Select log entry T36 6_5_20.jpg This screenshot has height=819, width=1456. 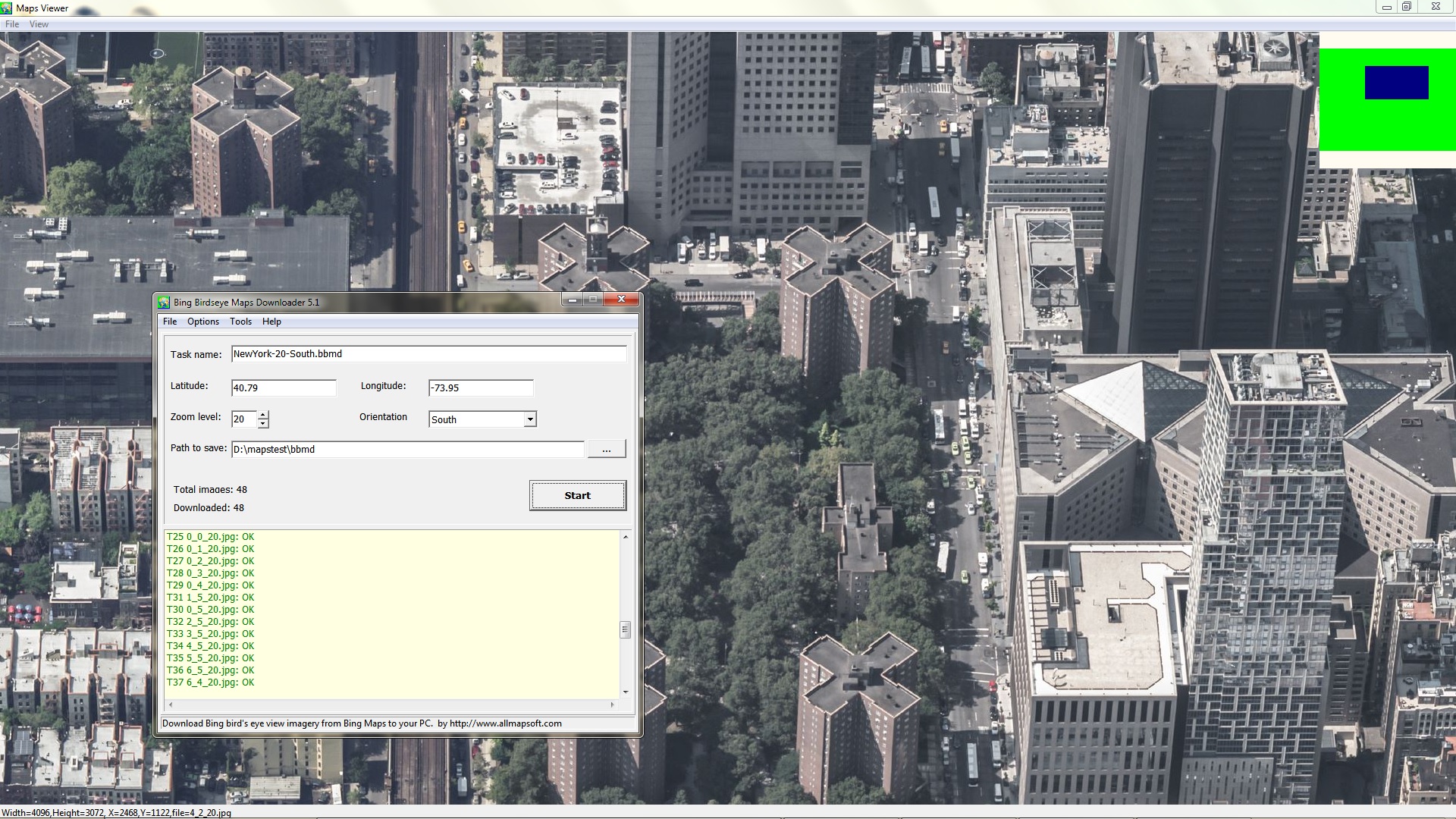(210, 670)
